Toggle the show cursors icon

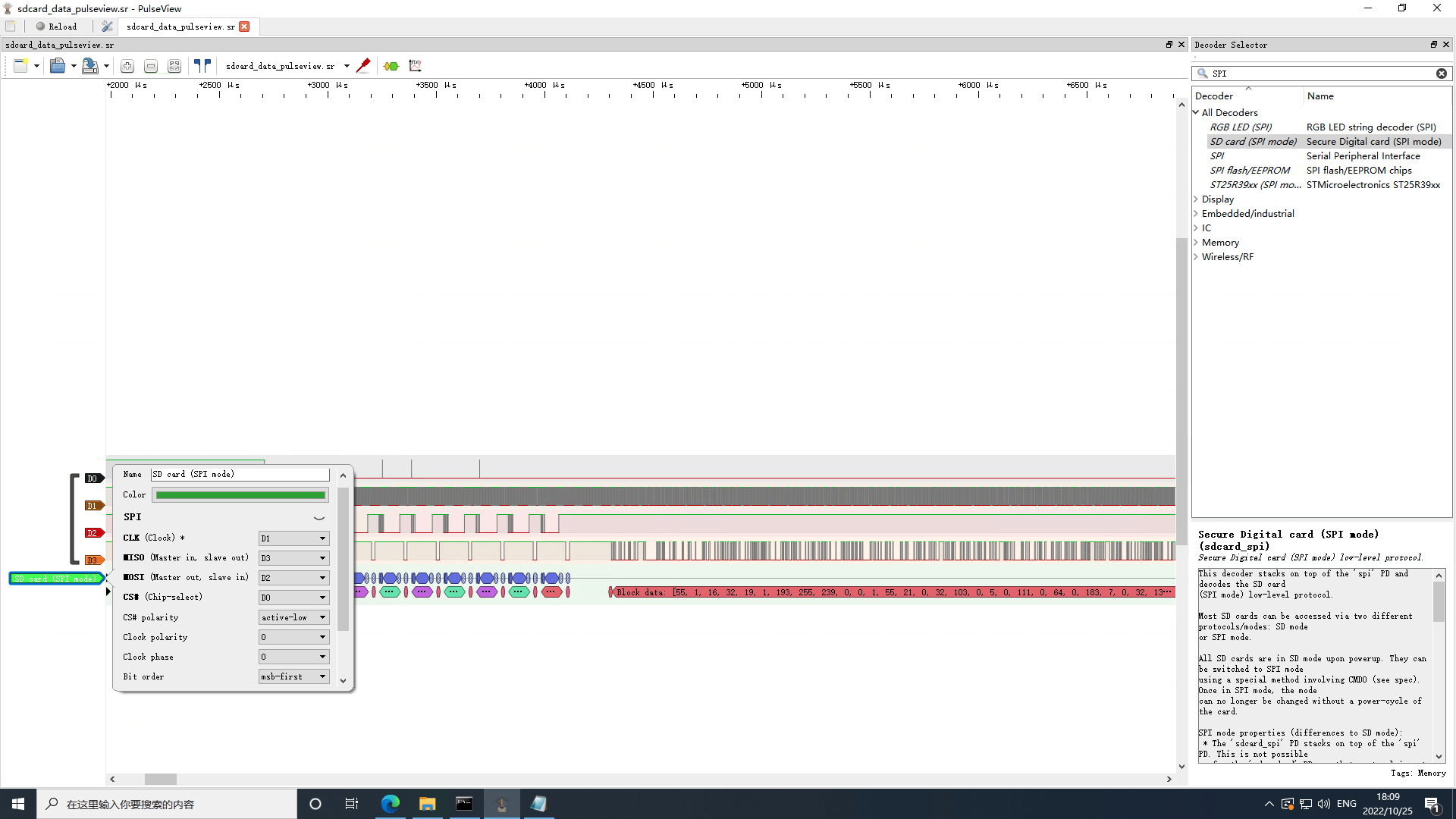click(x=202, y=66)
